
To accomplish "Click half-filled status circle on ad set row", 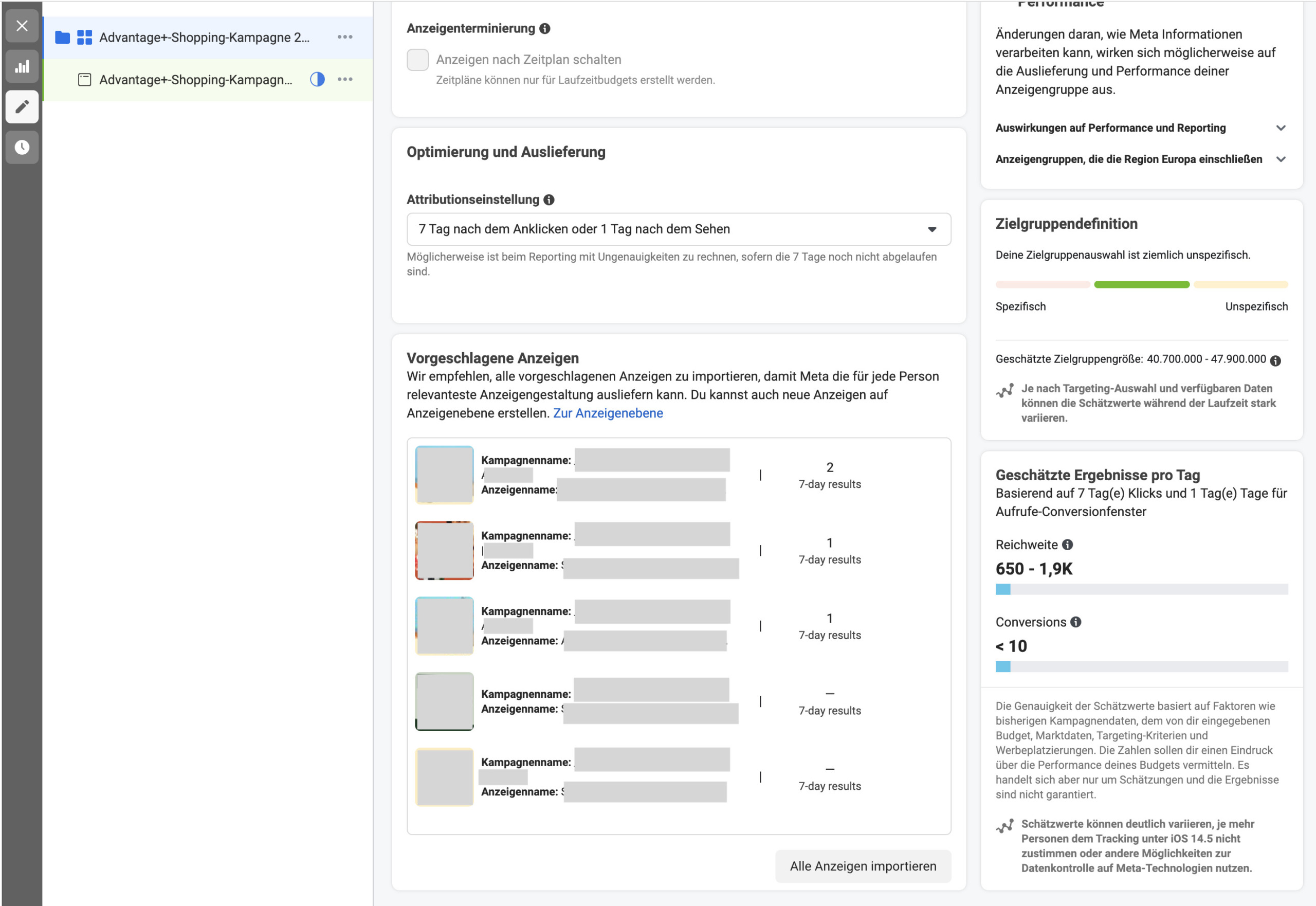I will click(x=317, y=80).
